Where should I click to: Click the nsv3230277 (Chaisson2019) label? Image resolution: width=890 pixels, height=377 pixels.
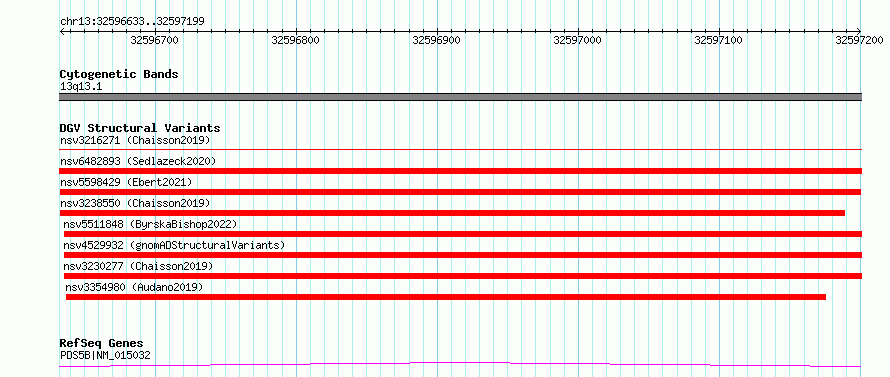(138, 266)
